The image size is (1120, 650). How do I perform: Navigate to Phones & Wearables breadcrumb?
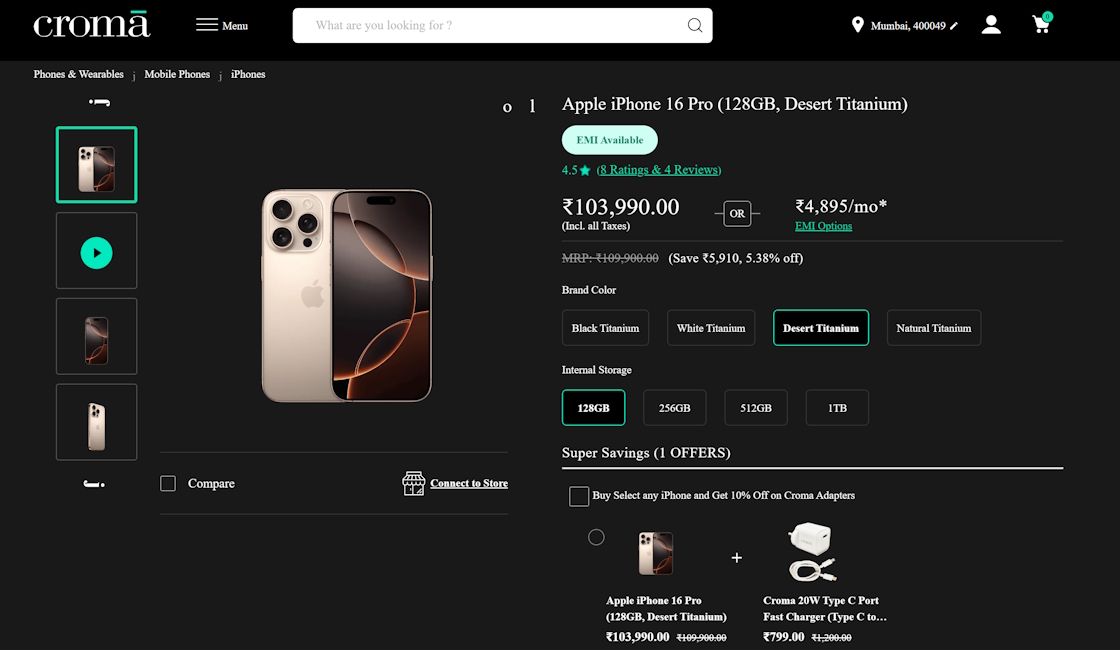[x=78, y=74]
